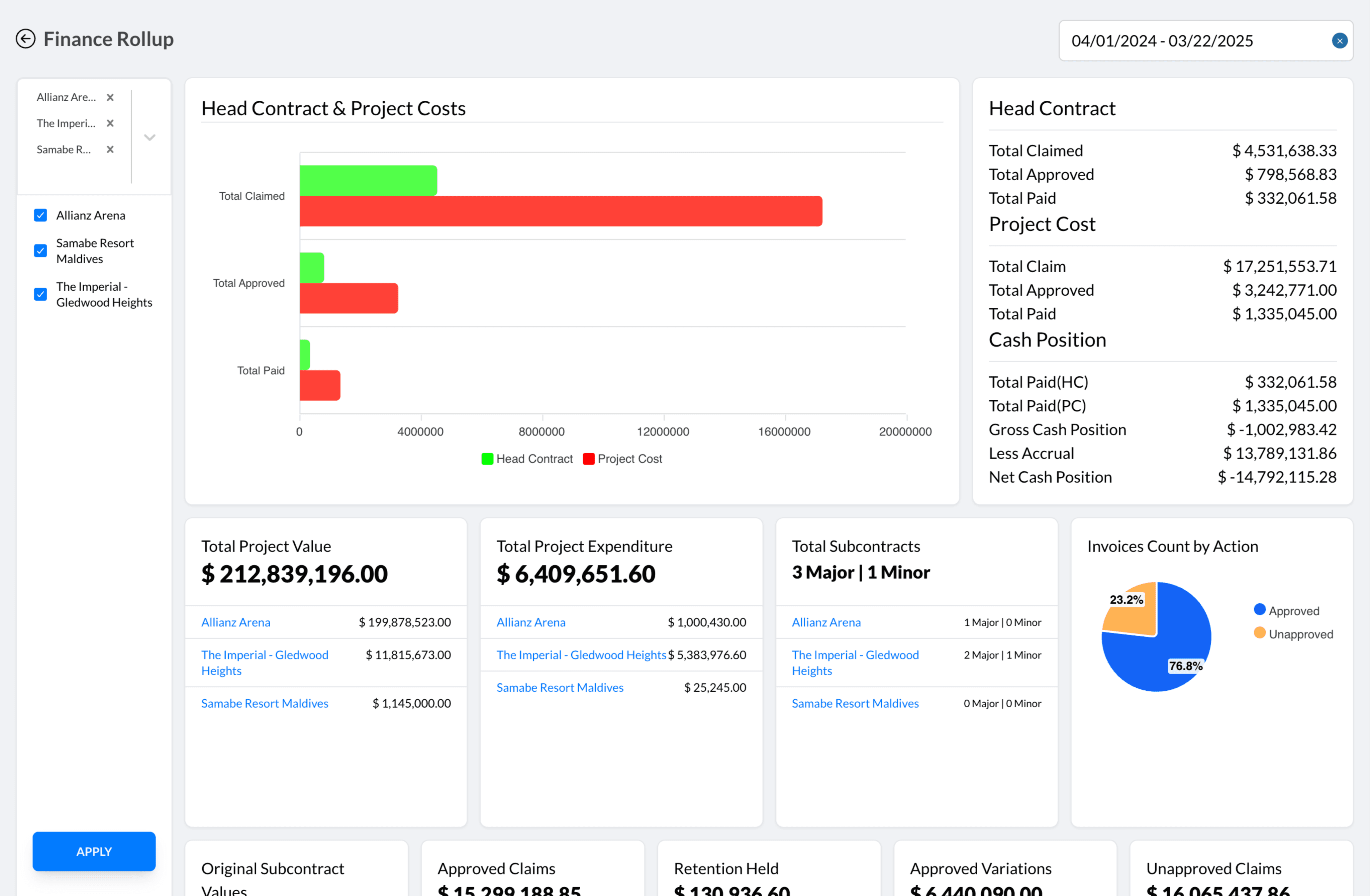This screenshot has width=1370, height=896.
Task: Uncheck the Samabe Resort Maldives checkbox
Action: [x=40, y=251]
